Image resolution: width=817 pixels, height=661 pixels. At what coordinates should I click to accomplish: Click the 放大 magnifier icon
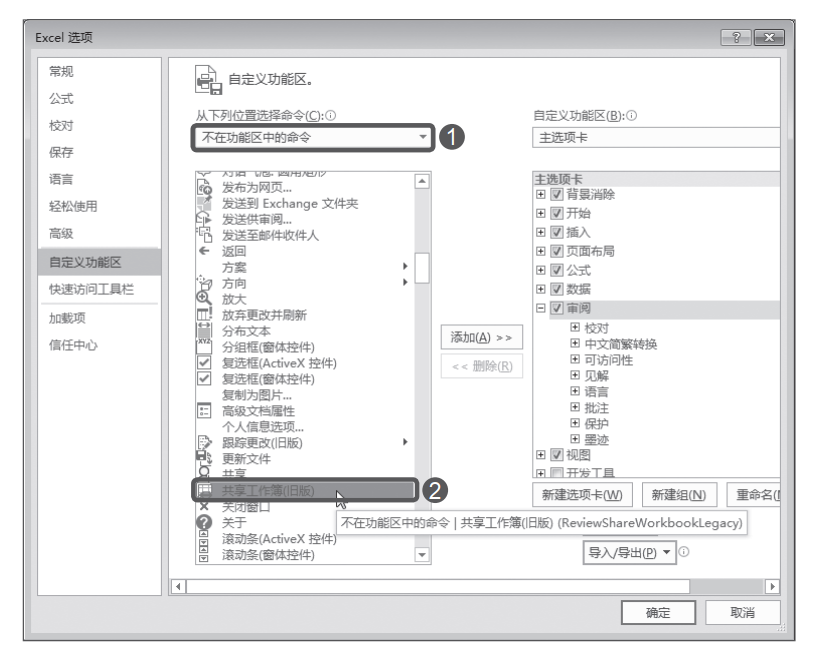click(x=204, y=299)
